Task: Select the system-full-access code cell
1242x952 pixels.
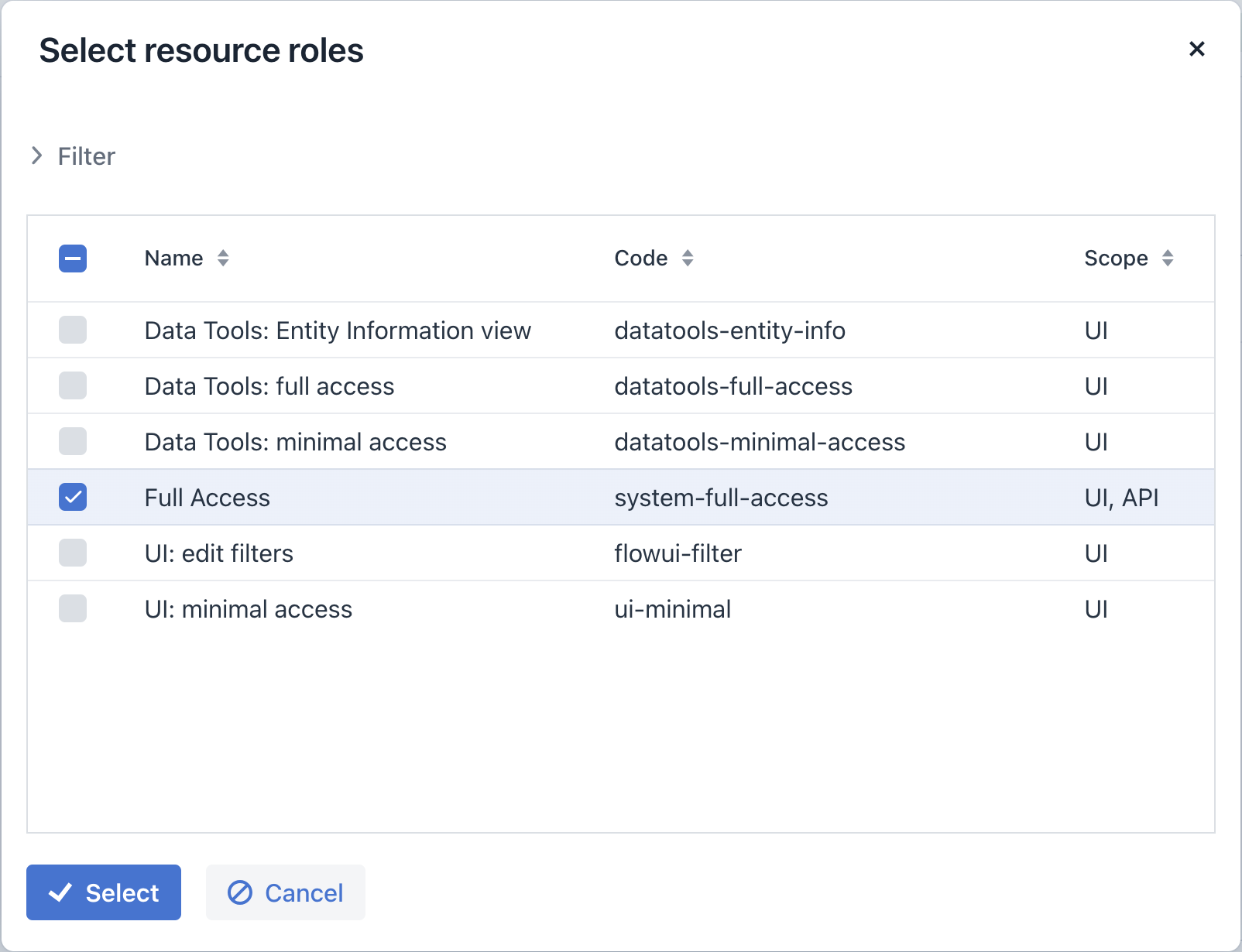Action: pyautogui.click(x=721, y=498)
